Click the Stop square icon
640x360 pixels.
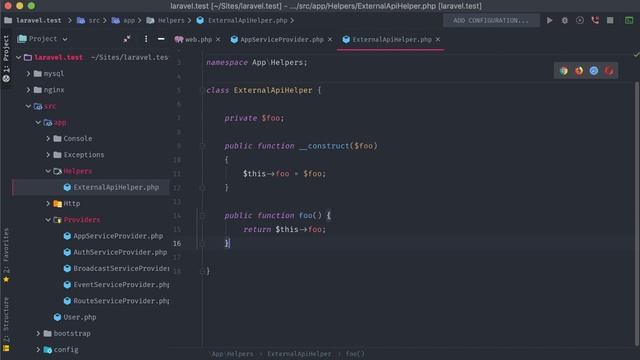(x=610, y=20)
